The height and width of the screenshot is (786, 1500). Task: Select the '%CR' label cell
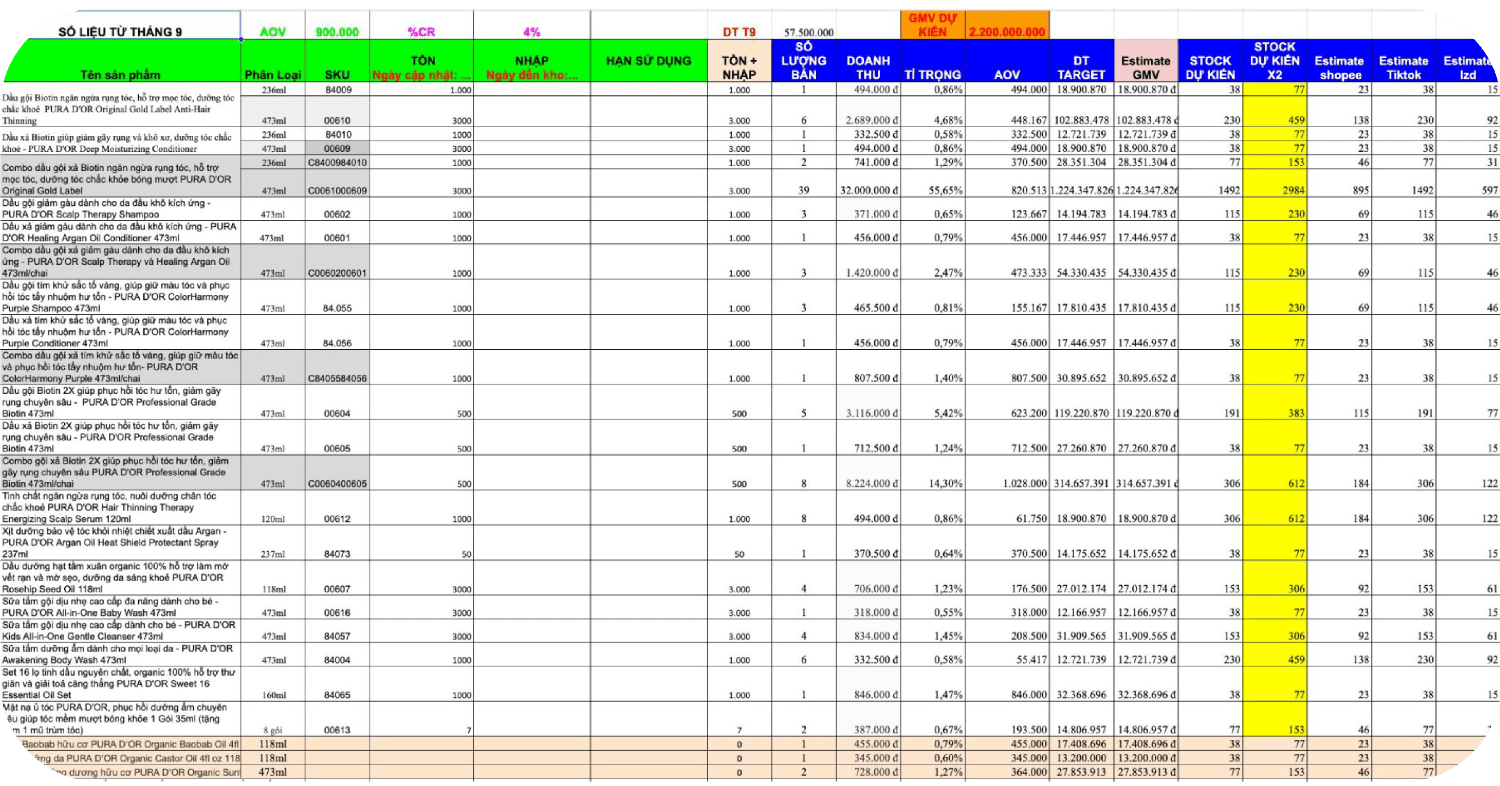click(422, 31)
